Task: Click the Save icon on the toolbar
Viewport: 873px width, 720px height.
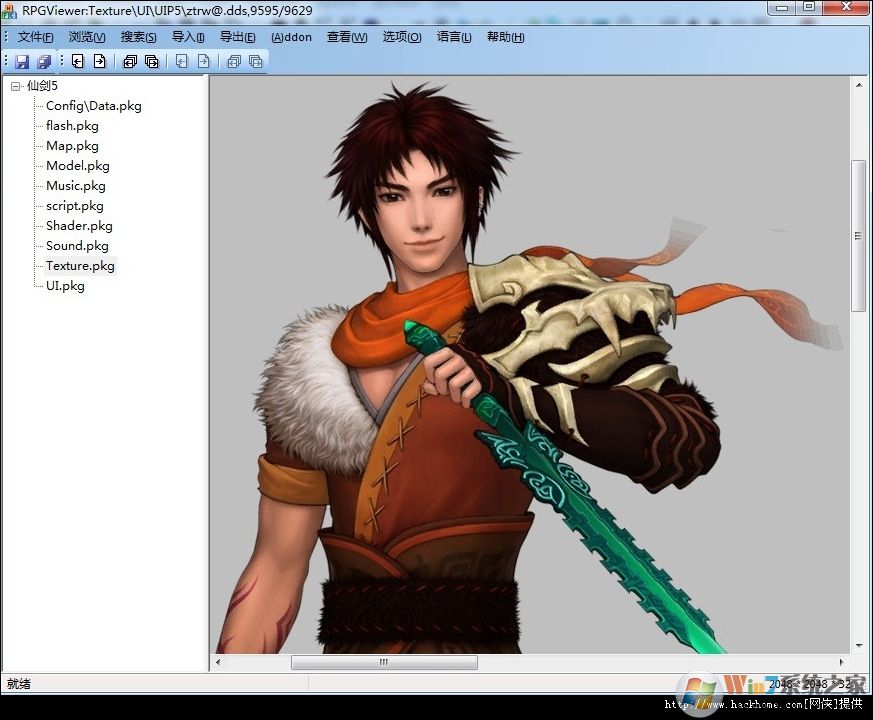Action: click(21, 61)
